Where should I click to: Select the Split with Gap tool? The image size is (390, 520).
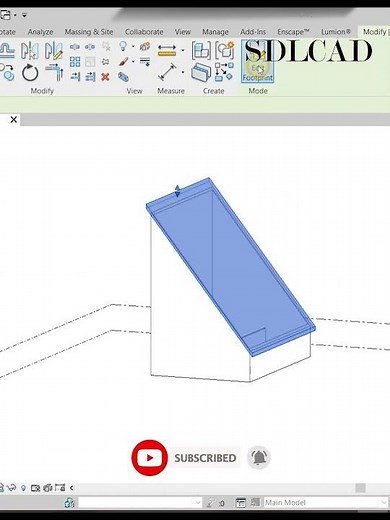pyautogui.click(x=90, y=47)
